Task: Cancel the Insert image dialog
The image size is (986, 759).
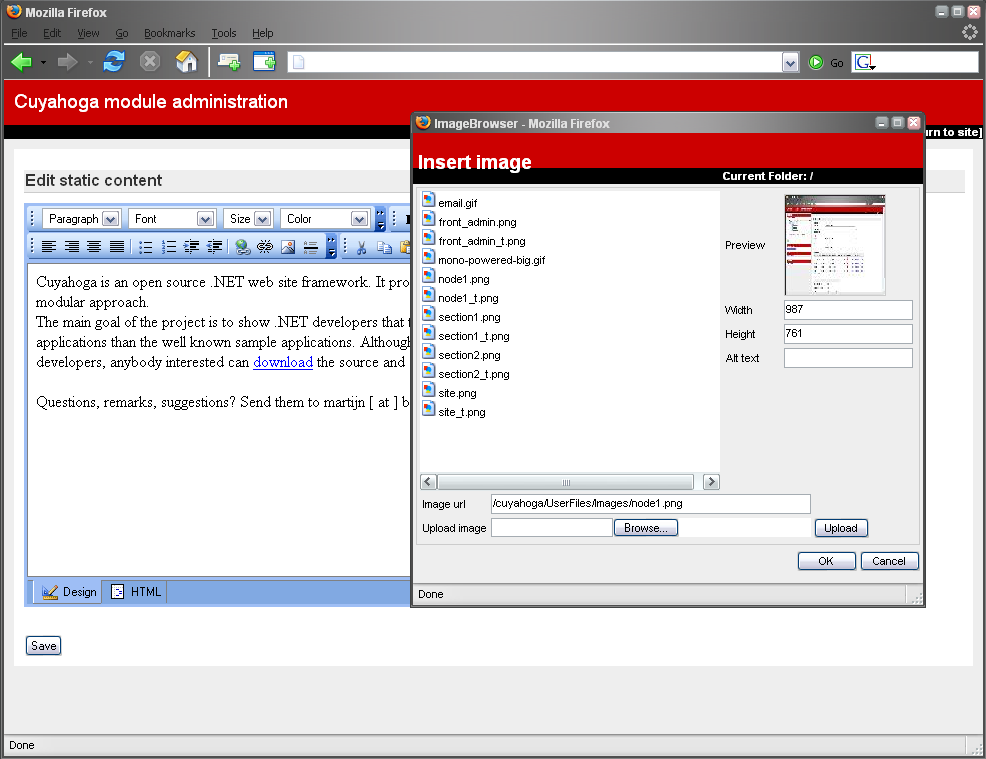Action: coord(889,561)
